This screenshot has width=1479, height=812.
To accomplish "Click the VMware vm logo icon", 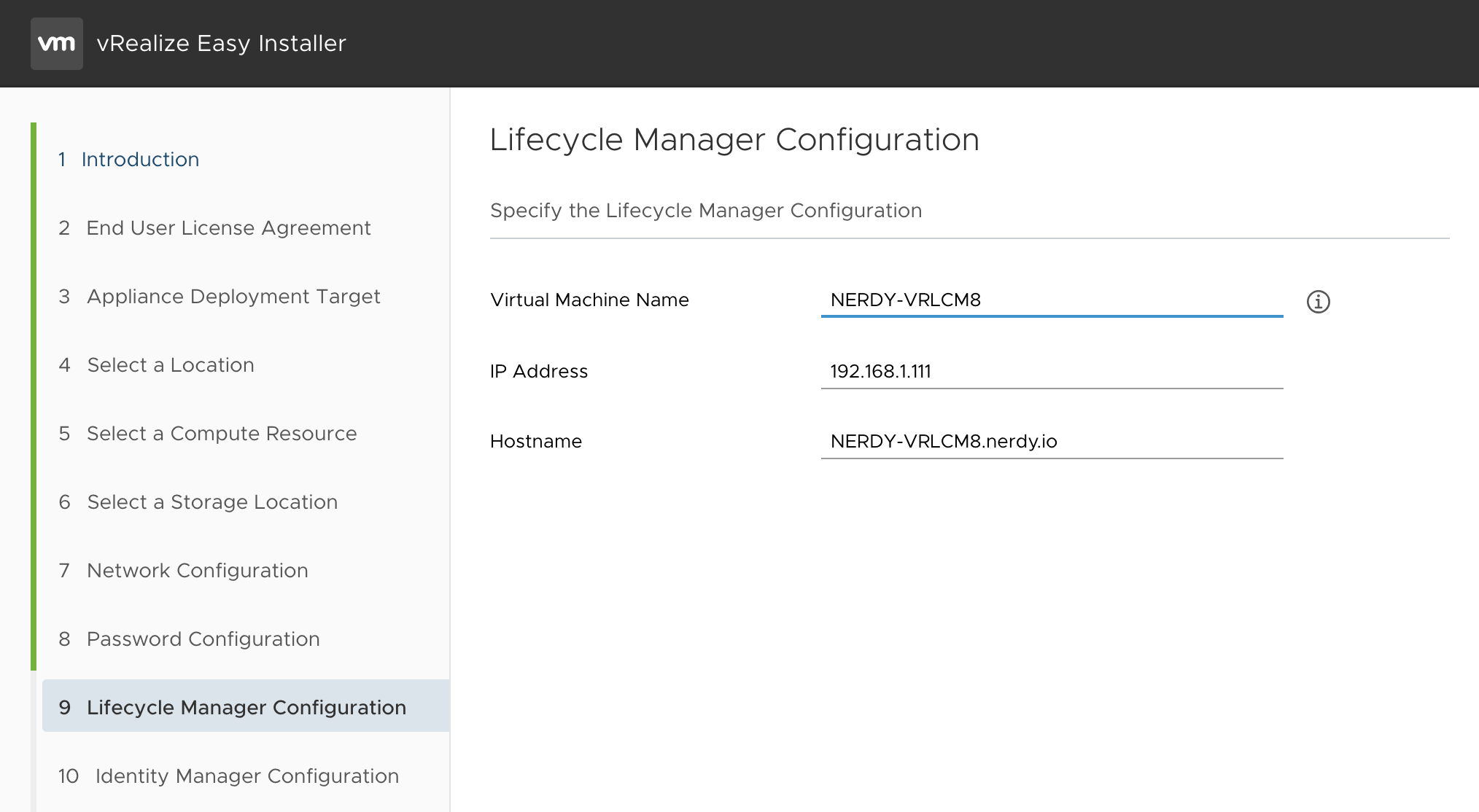I will (x=57, y=44).
